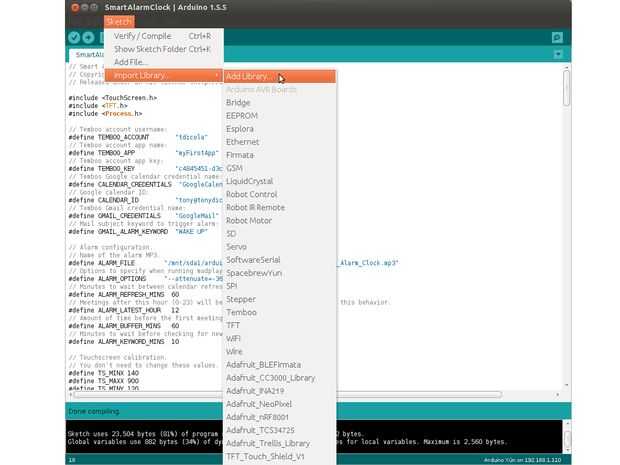This screenshot has width=620, height=465.
Task: Select the Firmata library
Action: [x=280, y=155]
